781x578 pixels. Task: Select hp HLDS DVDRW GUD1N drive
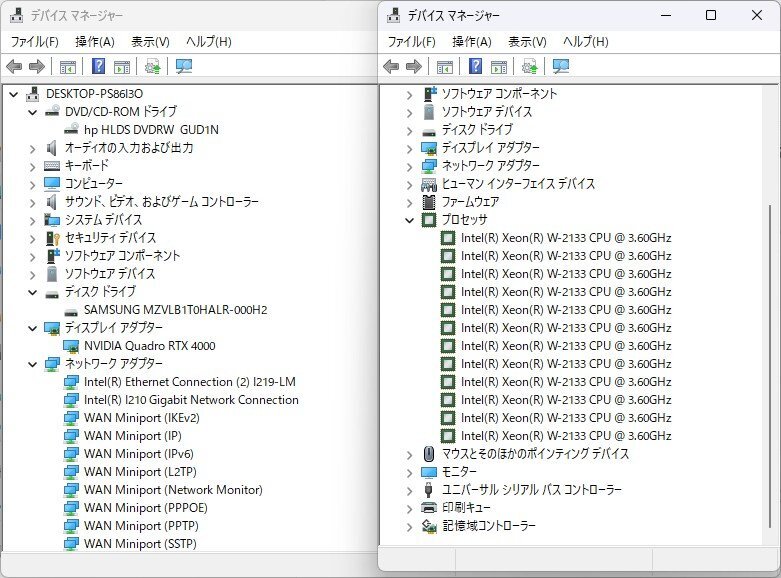pos(151,130)
